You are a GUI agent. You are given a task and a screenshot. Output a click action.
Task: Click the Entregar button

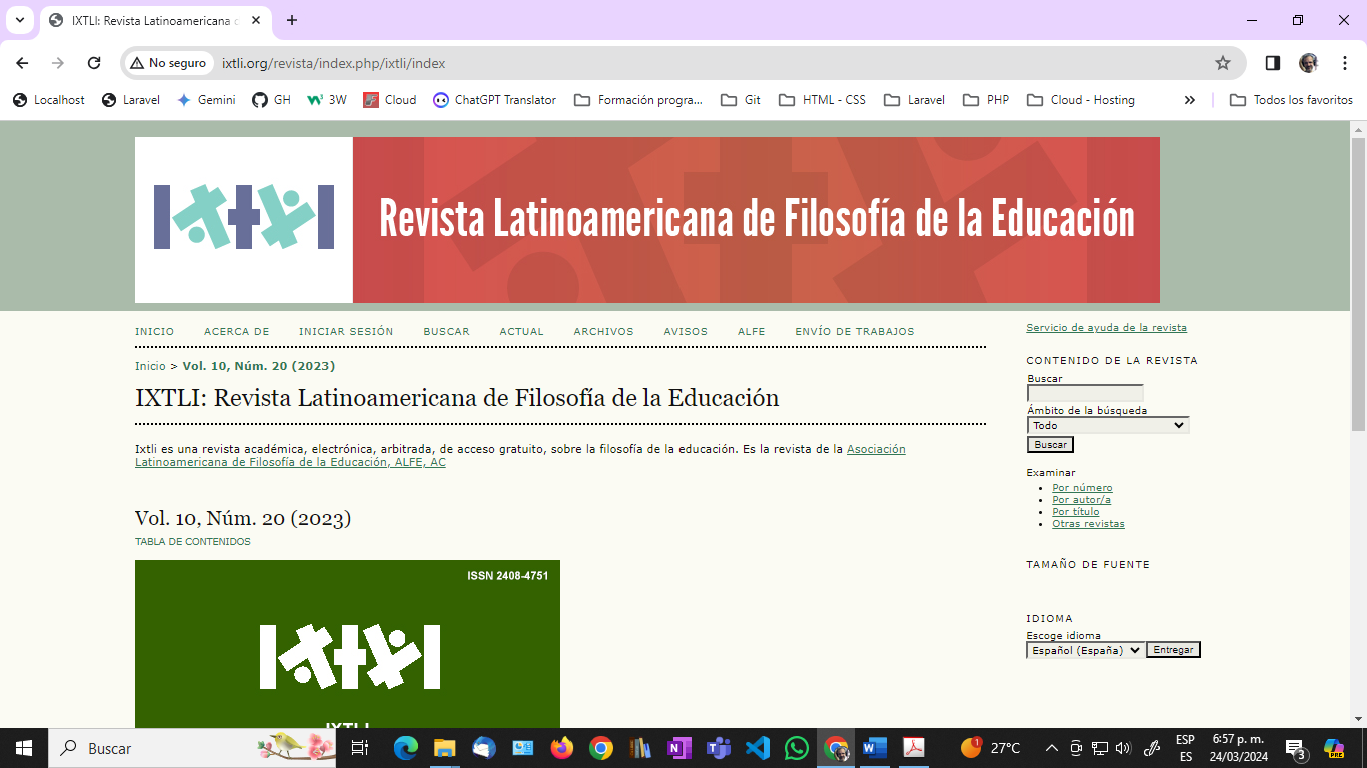coord(1173,650)
